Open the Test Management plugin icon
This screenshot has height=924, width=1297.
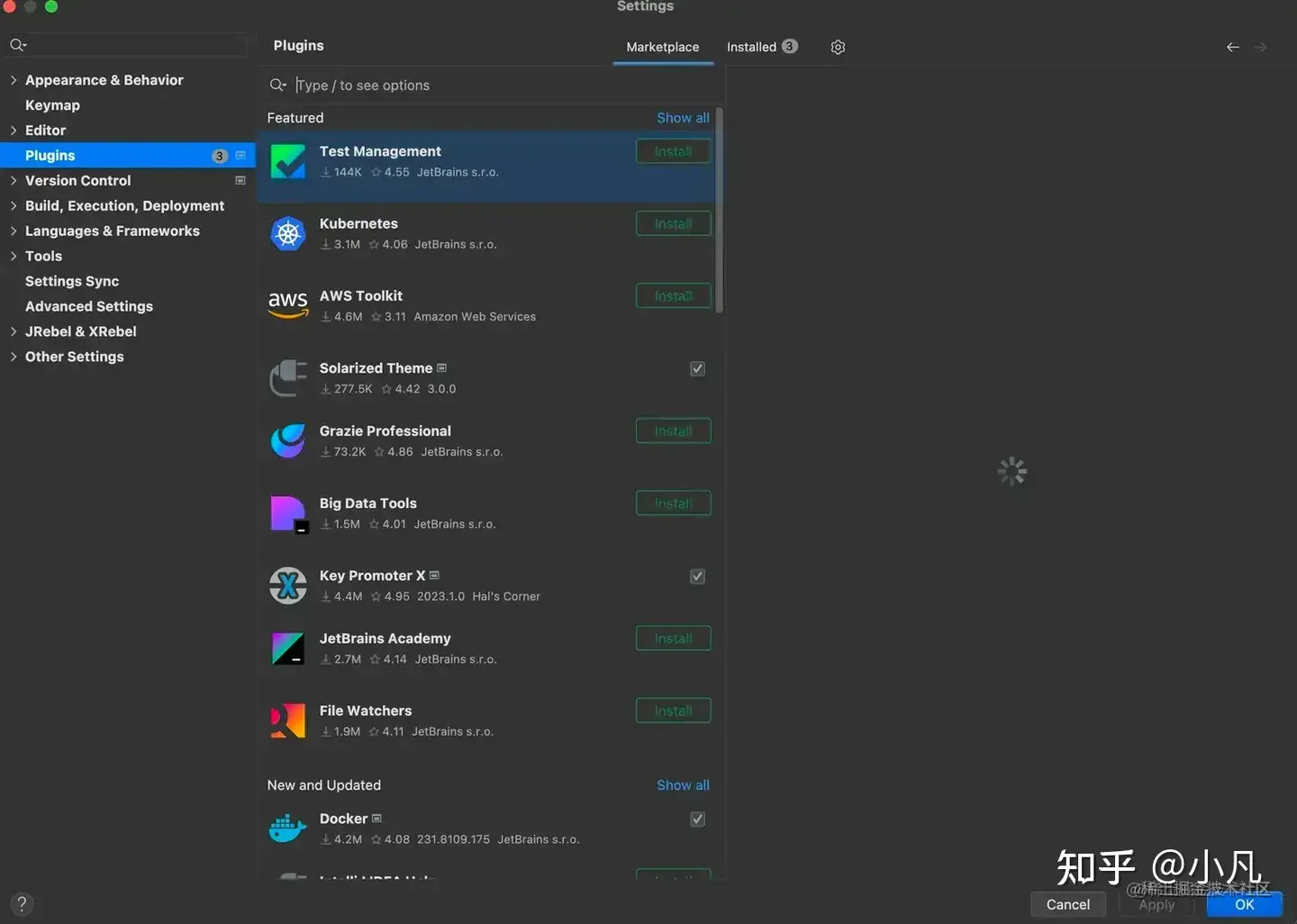288,161
